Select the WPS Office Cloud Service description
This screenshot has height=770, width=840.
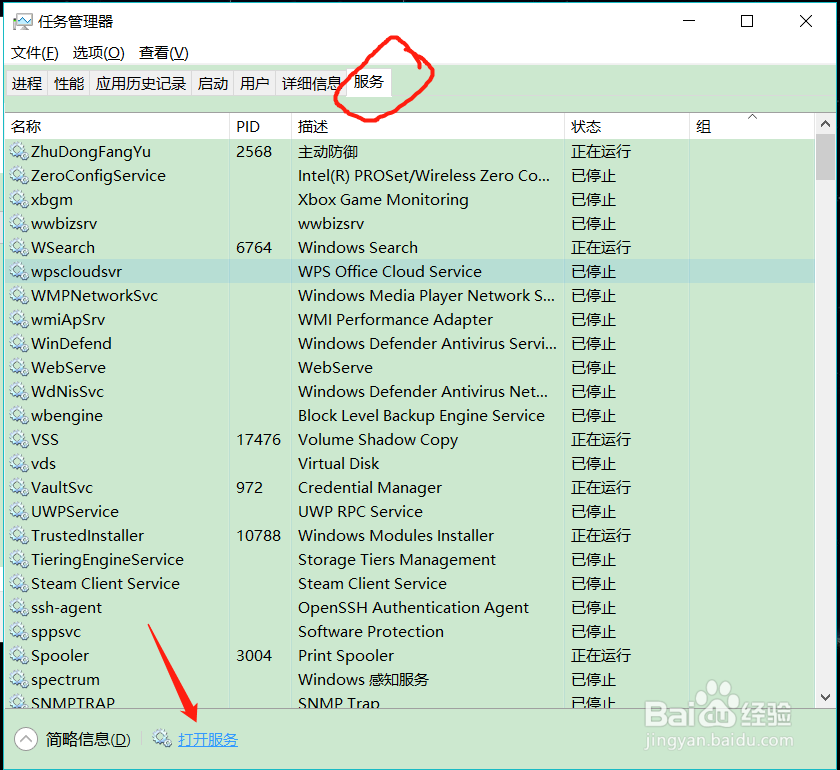point(389,272)
